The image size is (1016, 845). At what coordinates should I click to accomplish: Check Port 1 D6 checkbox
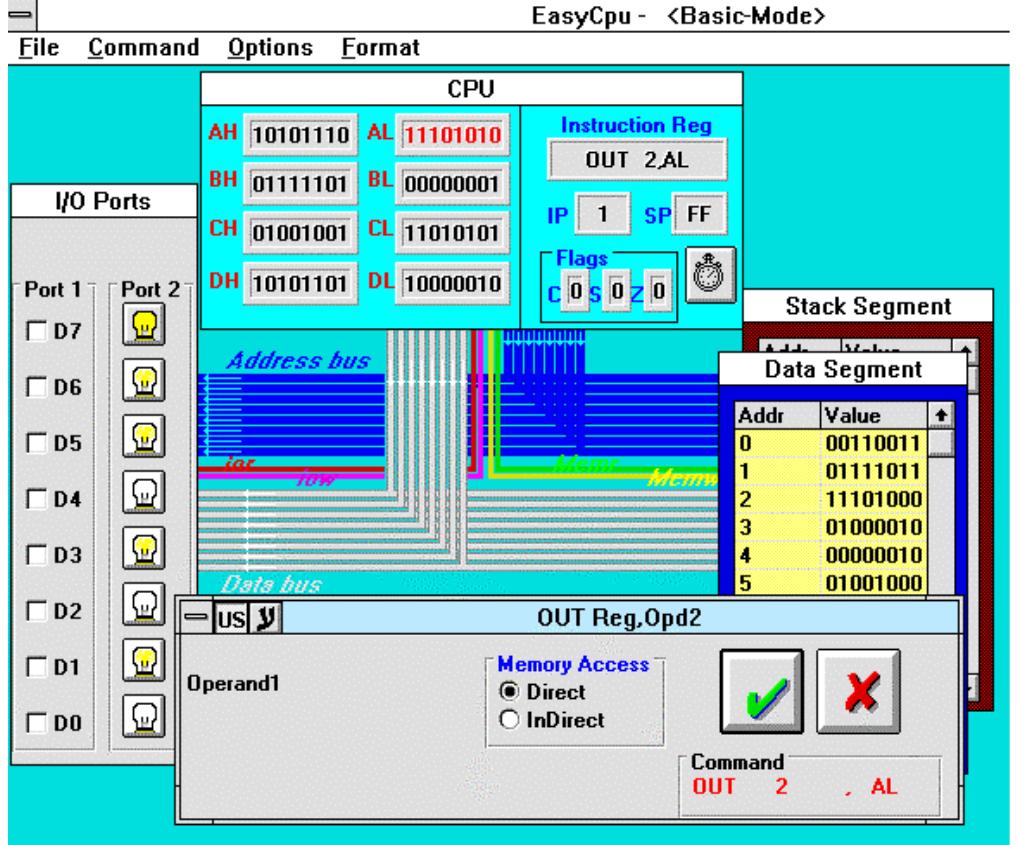point(36,387)
